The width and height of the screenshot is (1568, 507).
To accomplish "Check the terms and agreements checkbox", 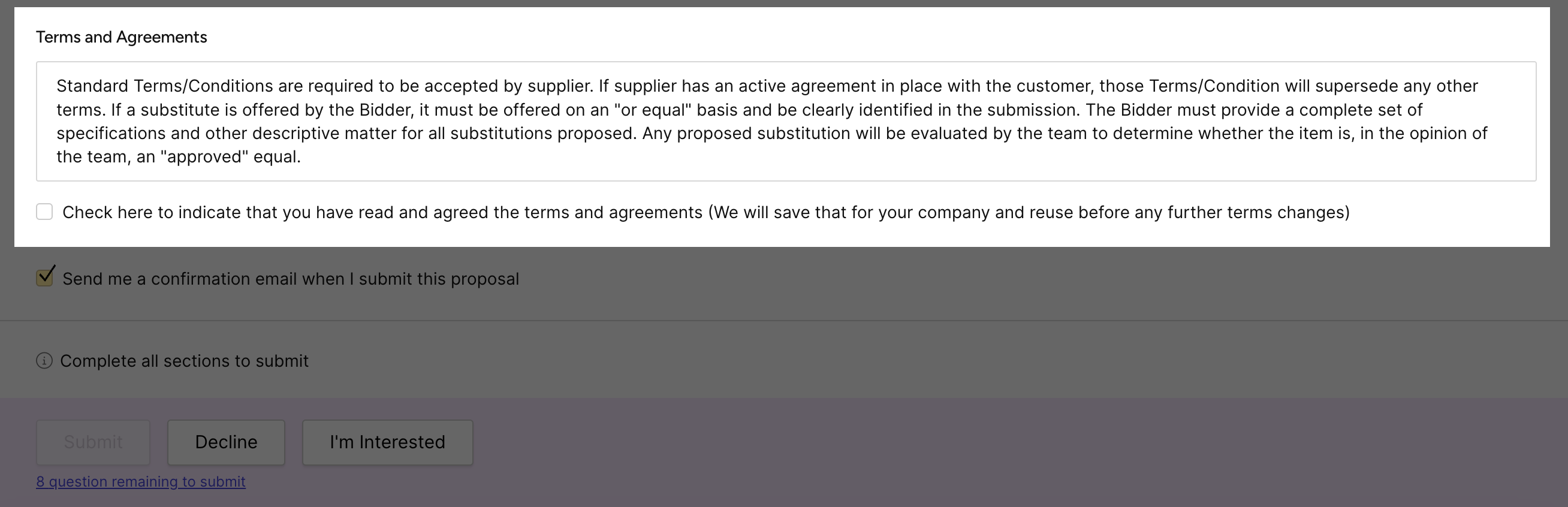I will (44, 212).
